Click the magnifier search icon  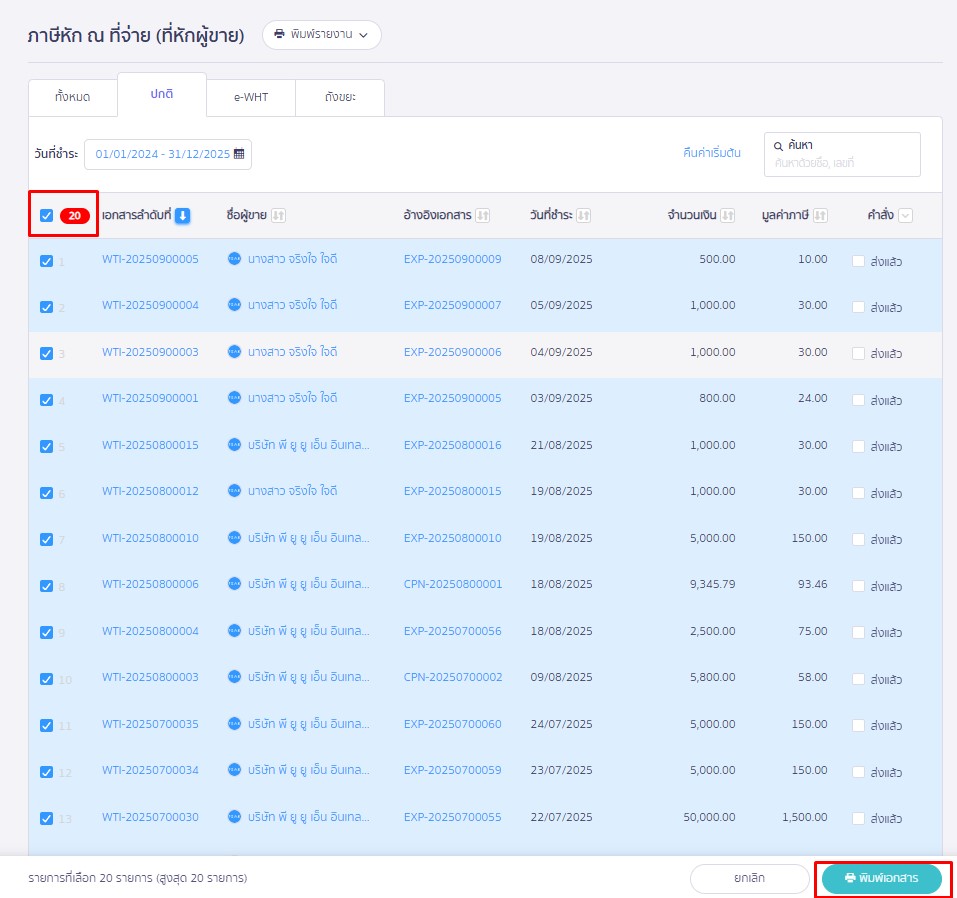click(x=778, y=146)
